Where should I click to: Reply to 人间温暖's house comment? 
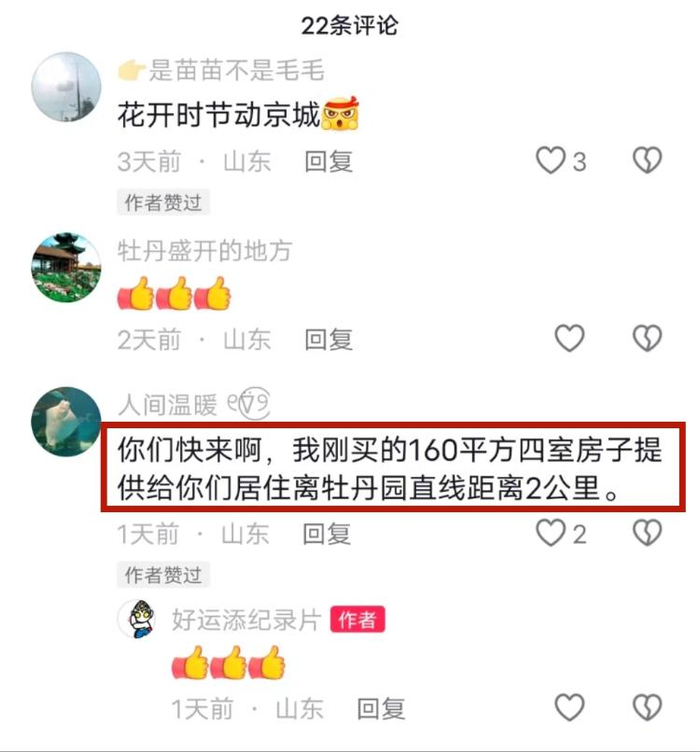tap(327, 533)
